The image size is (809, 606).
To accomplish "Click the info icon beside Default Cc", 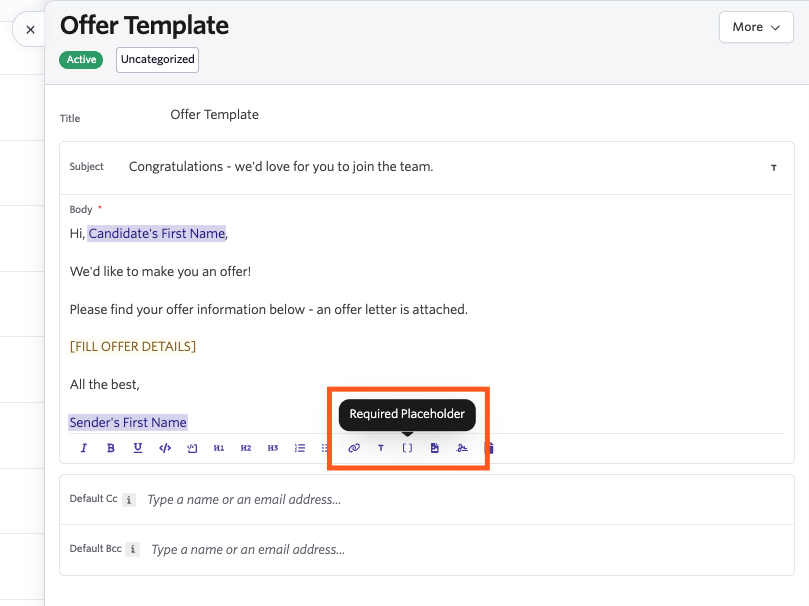I will pyautogui.click(x=129, y=500).
